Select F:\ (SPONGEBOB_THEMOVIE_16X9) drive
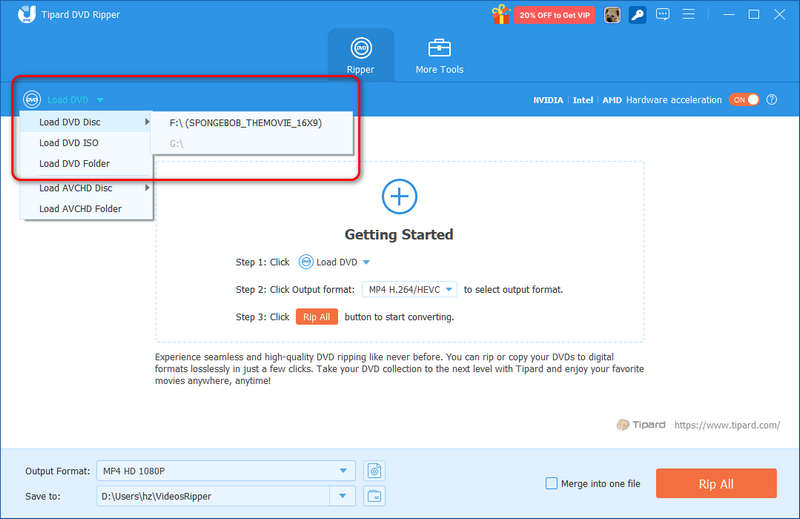This screenshot has width=800, height=519. click(x=252, y=123)
